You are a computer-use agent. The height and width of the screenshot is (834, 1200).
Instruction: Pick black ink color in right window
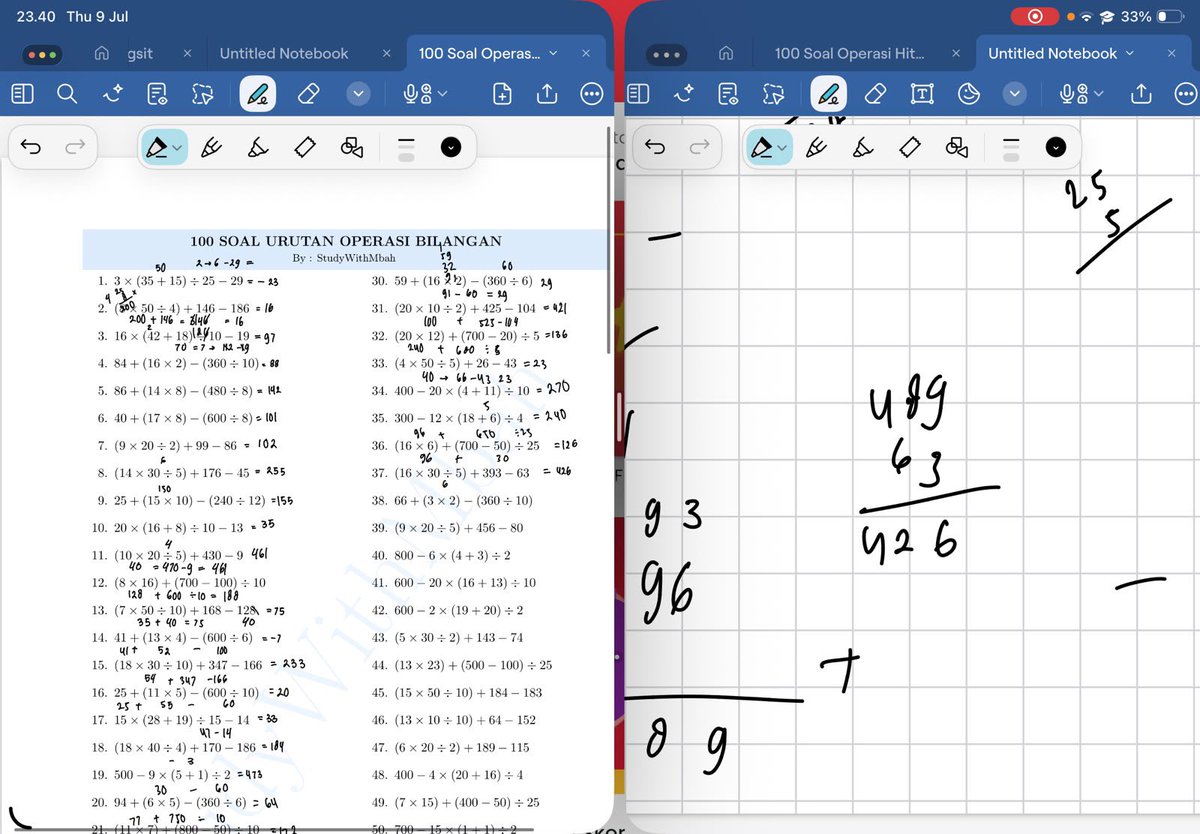pos(1055,148)
